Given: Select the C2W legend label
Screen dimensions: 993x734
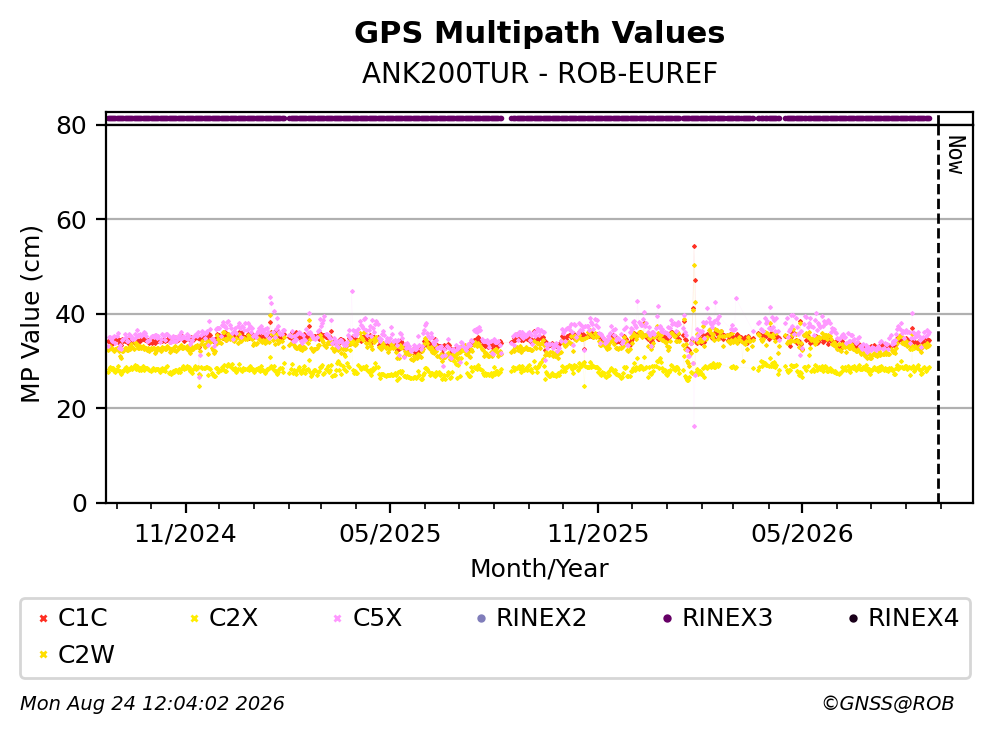Looking at the screenshot, I should [x=86, y=654].
